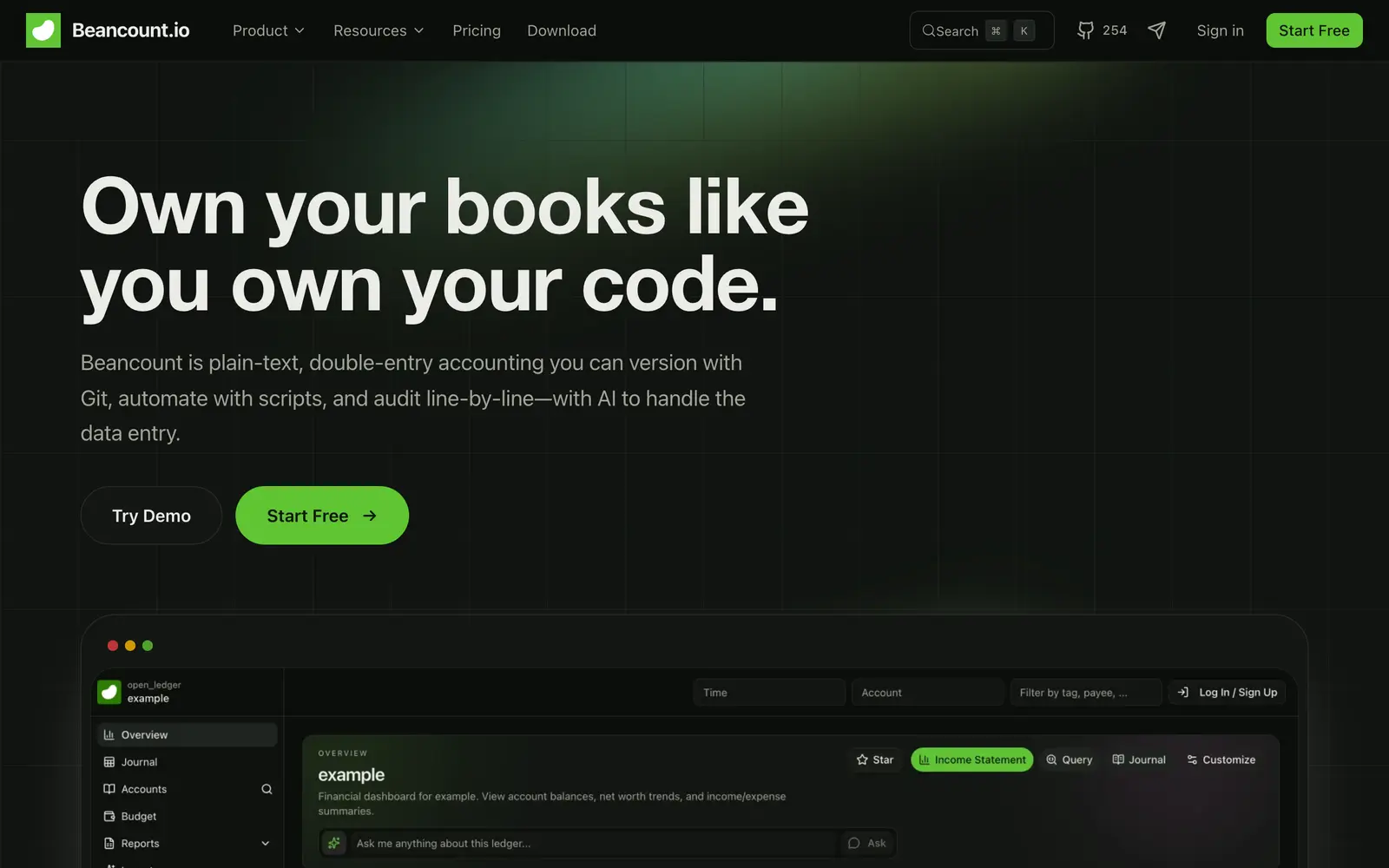The height and width of the screenshot is (868, 1389).
Task: Select Accounts in demo sidebar
Action: [187, 789]
